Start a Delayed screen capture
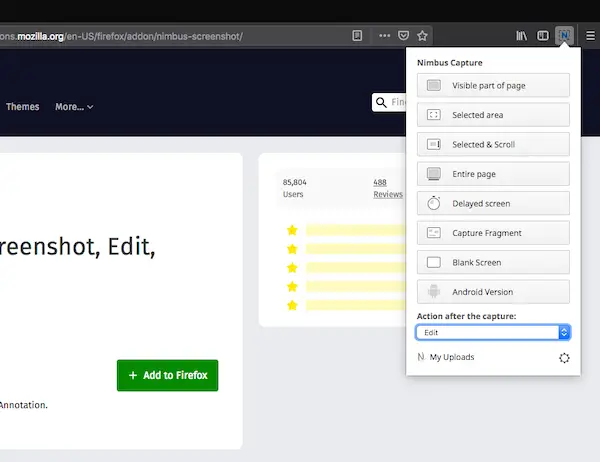The image size is (600, 462). pos(493,203)
